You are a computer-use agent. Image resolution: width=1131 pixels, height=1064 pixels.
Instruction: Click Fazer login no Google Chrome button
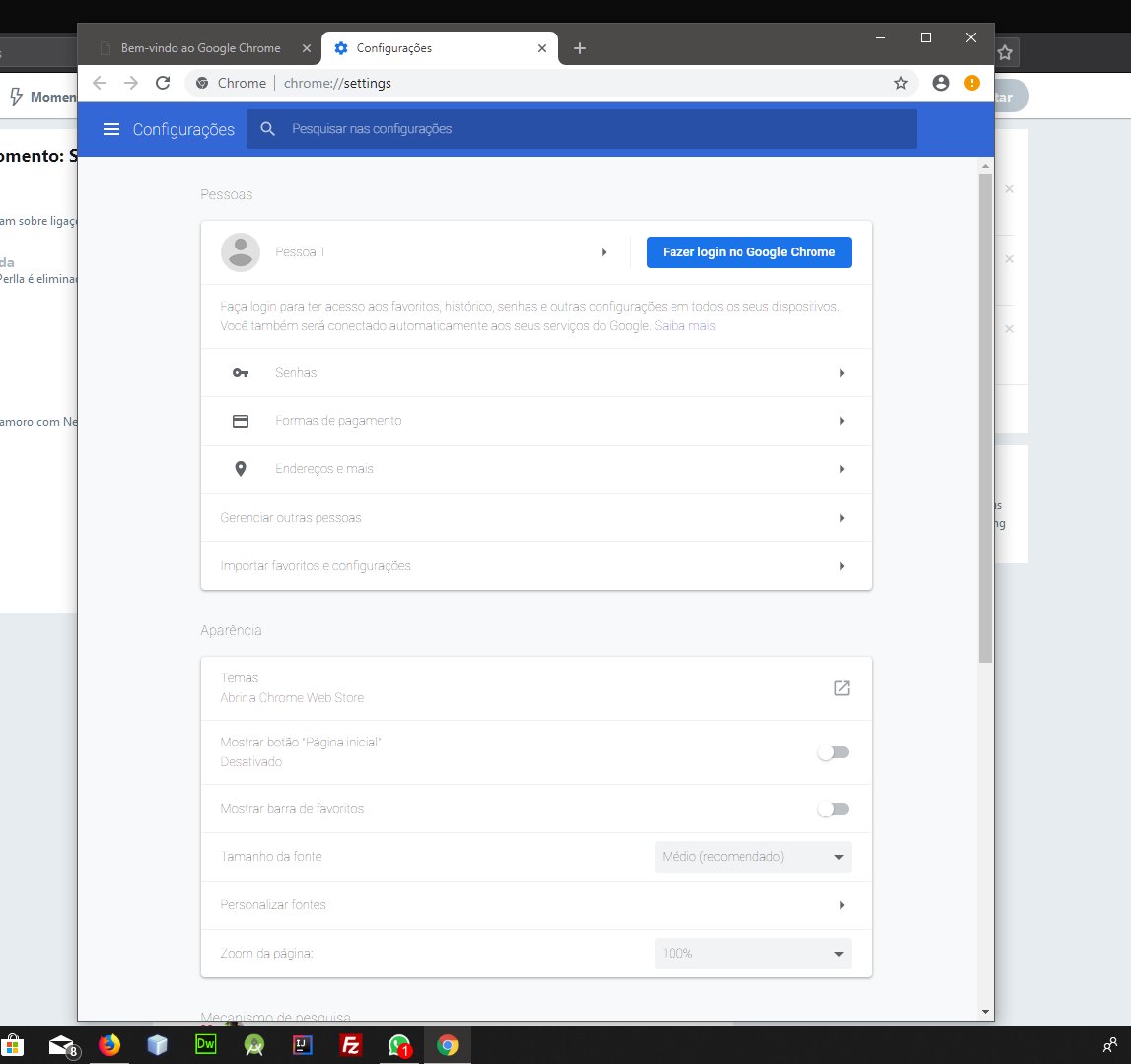click(x=748, y=252)
